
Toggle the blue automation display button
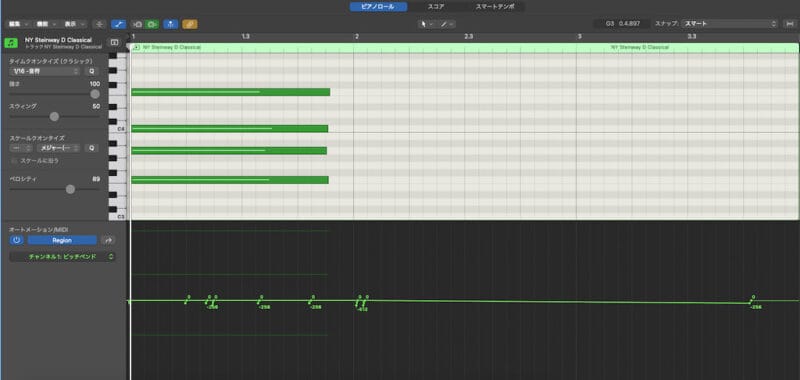119,24
